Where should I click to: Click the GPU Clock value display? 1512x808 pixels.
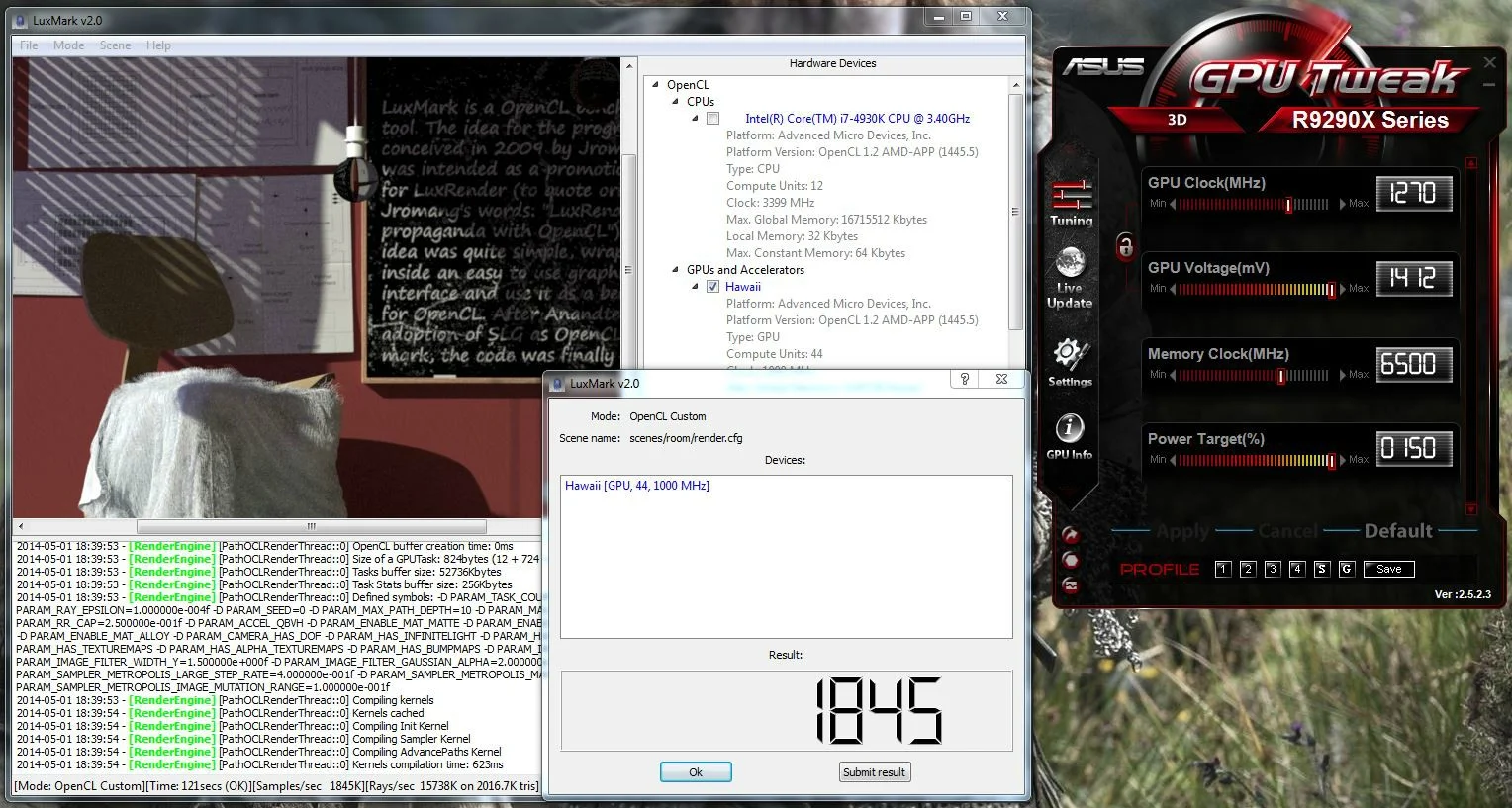pos(1414,193)
